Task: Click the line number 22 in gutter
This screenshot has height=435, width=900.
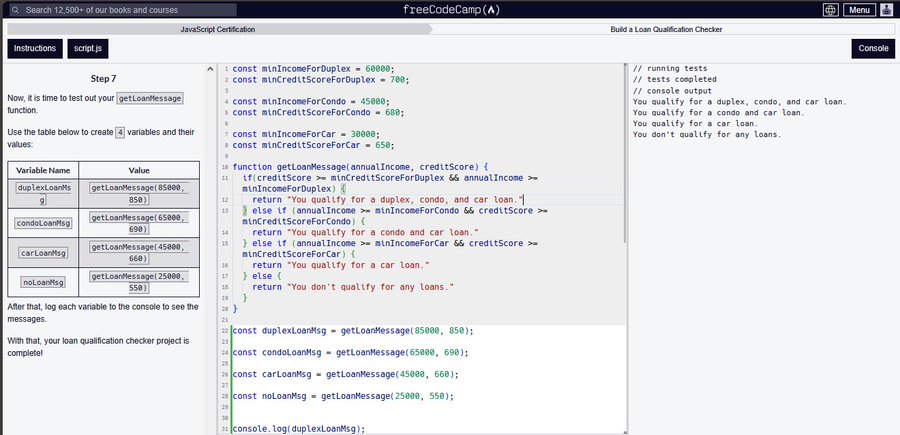Action: coord(224,331)
